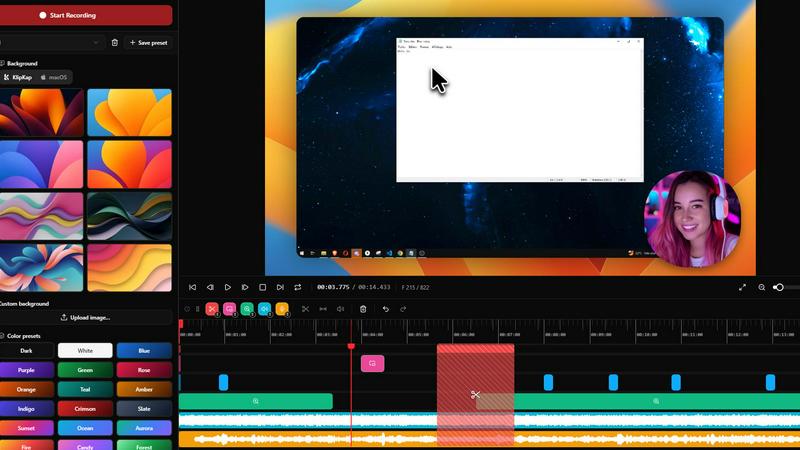Click the 00:03.775 current timecode
The image size is (800, 450).
point(333,287)
